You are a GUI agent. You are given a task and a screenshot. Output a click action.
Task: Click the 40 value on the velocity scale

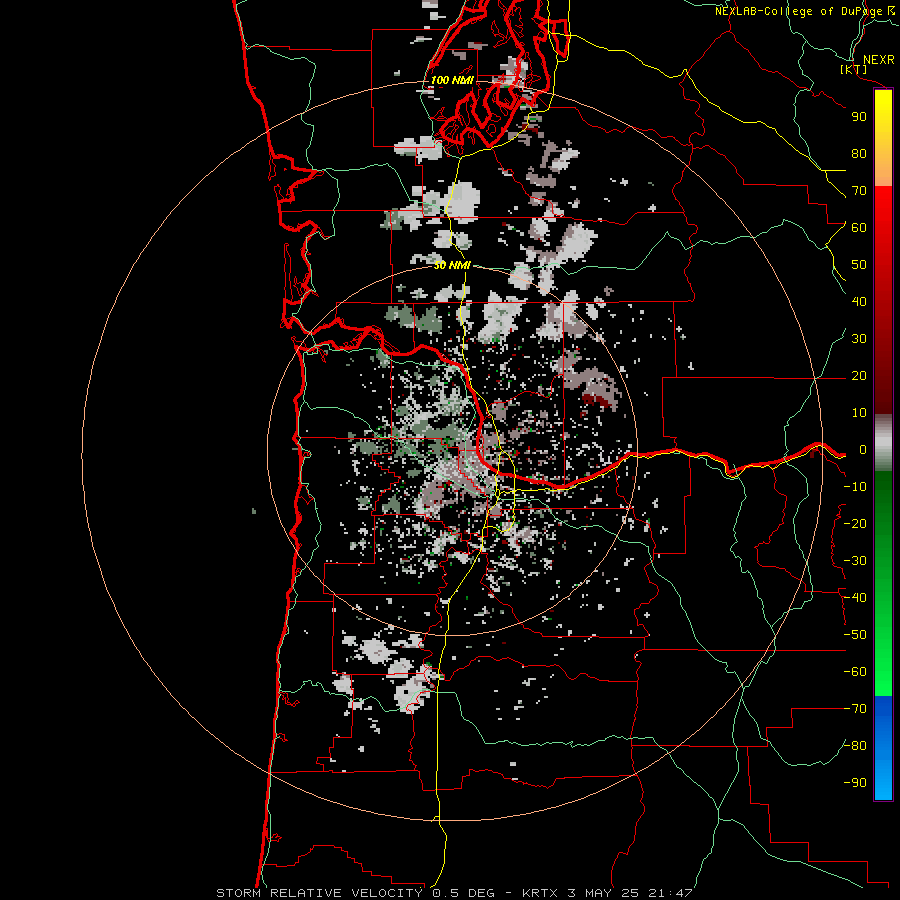point(859,301)
